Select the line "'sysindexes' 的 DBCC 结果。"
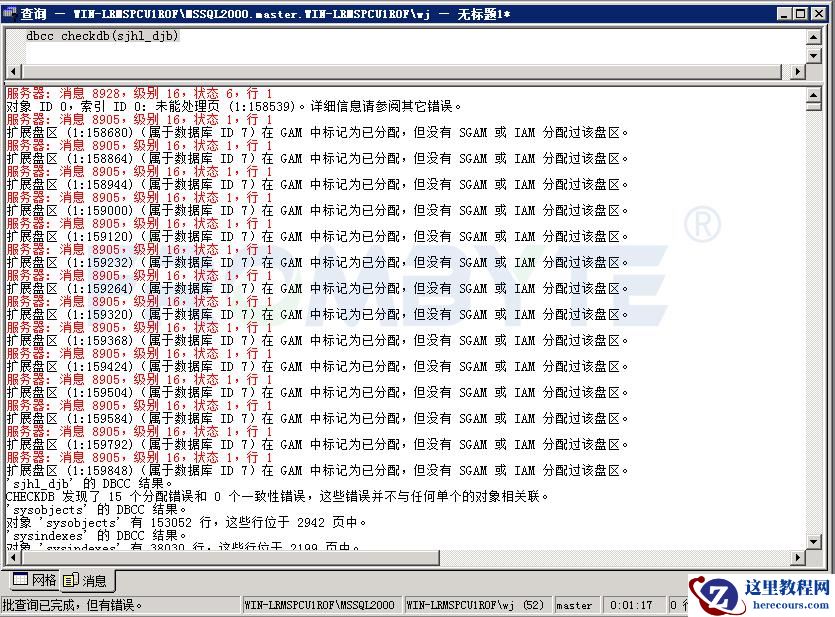Screen dimensions: 835x617 [96, 536]
